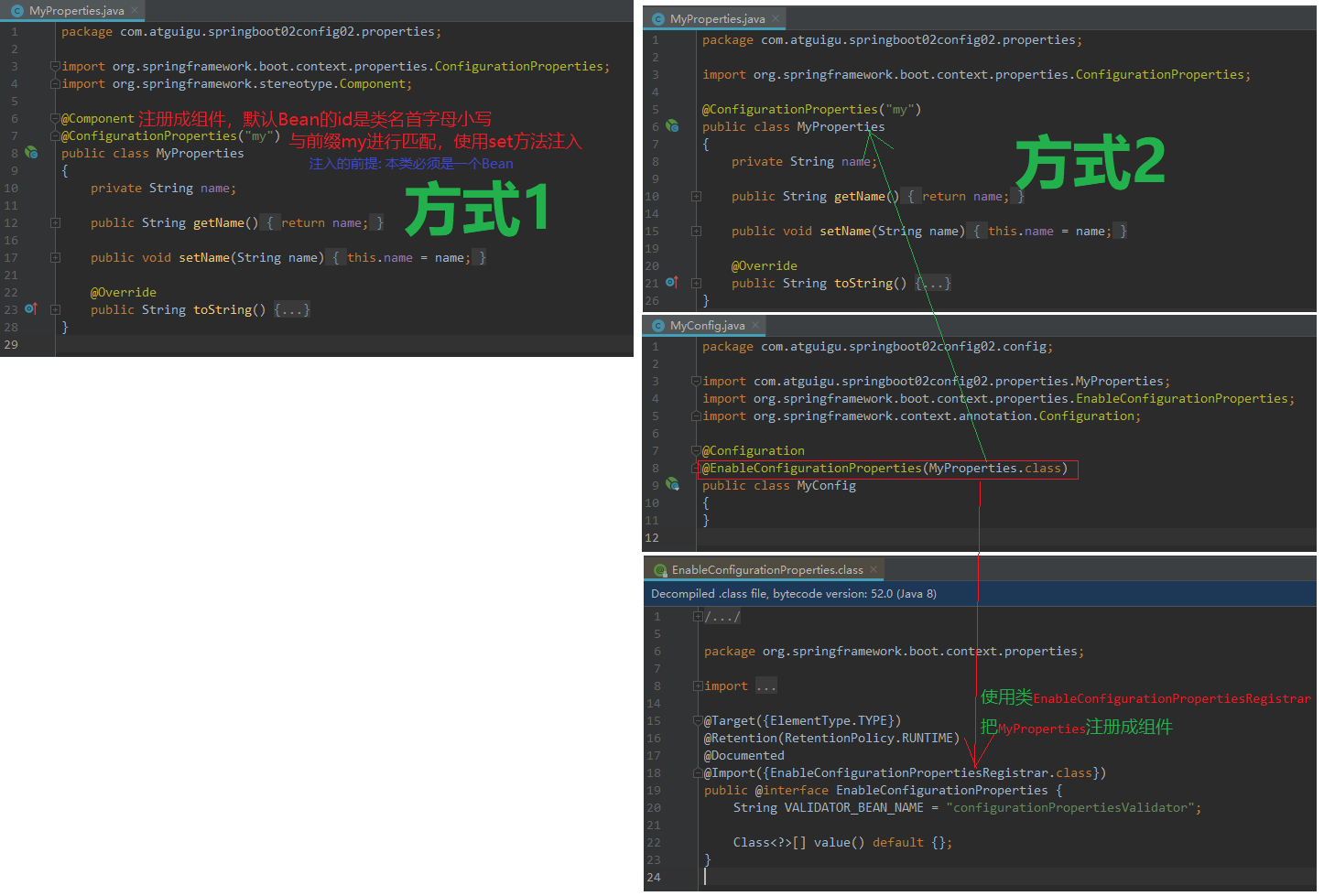Screen dimensions: 1324x896
Task: Click the @Component annotation in the 方式1 editor
Action: tap(98, 118)
